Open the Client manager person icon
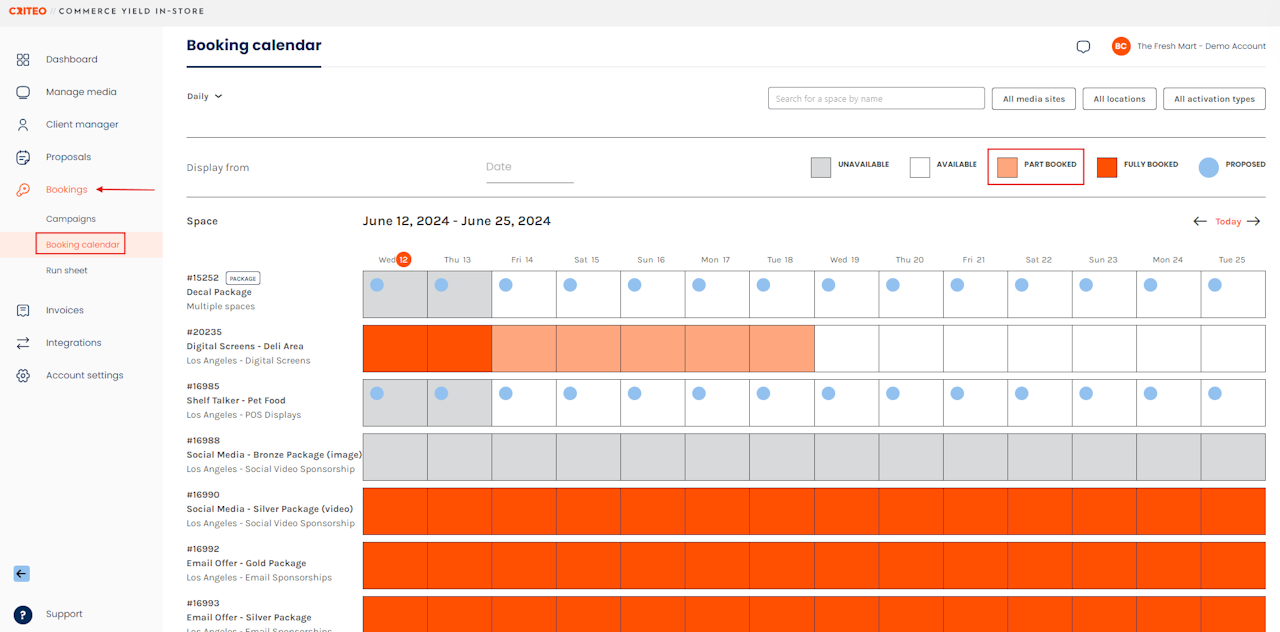1280x632 pixels. point(23,125)
